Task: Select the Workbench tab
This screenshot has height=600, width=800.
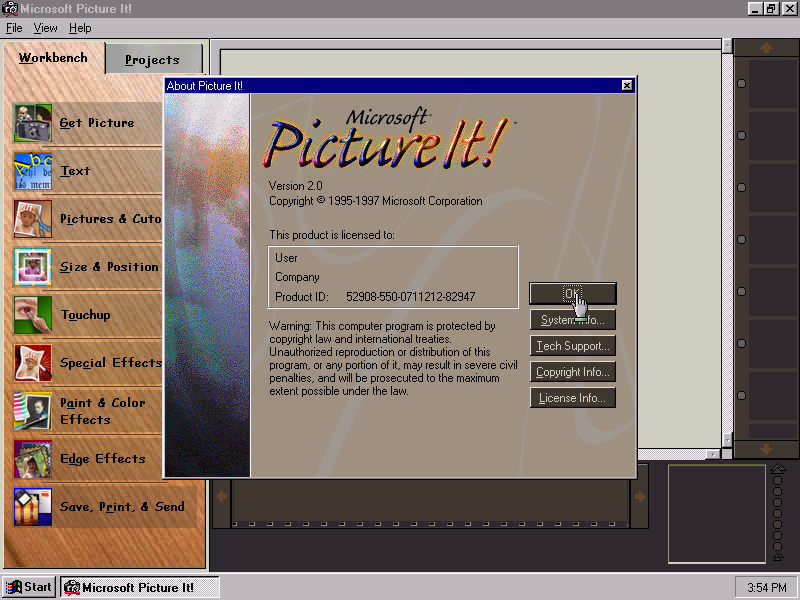Action: 53,58
